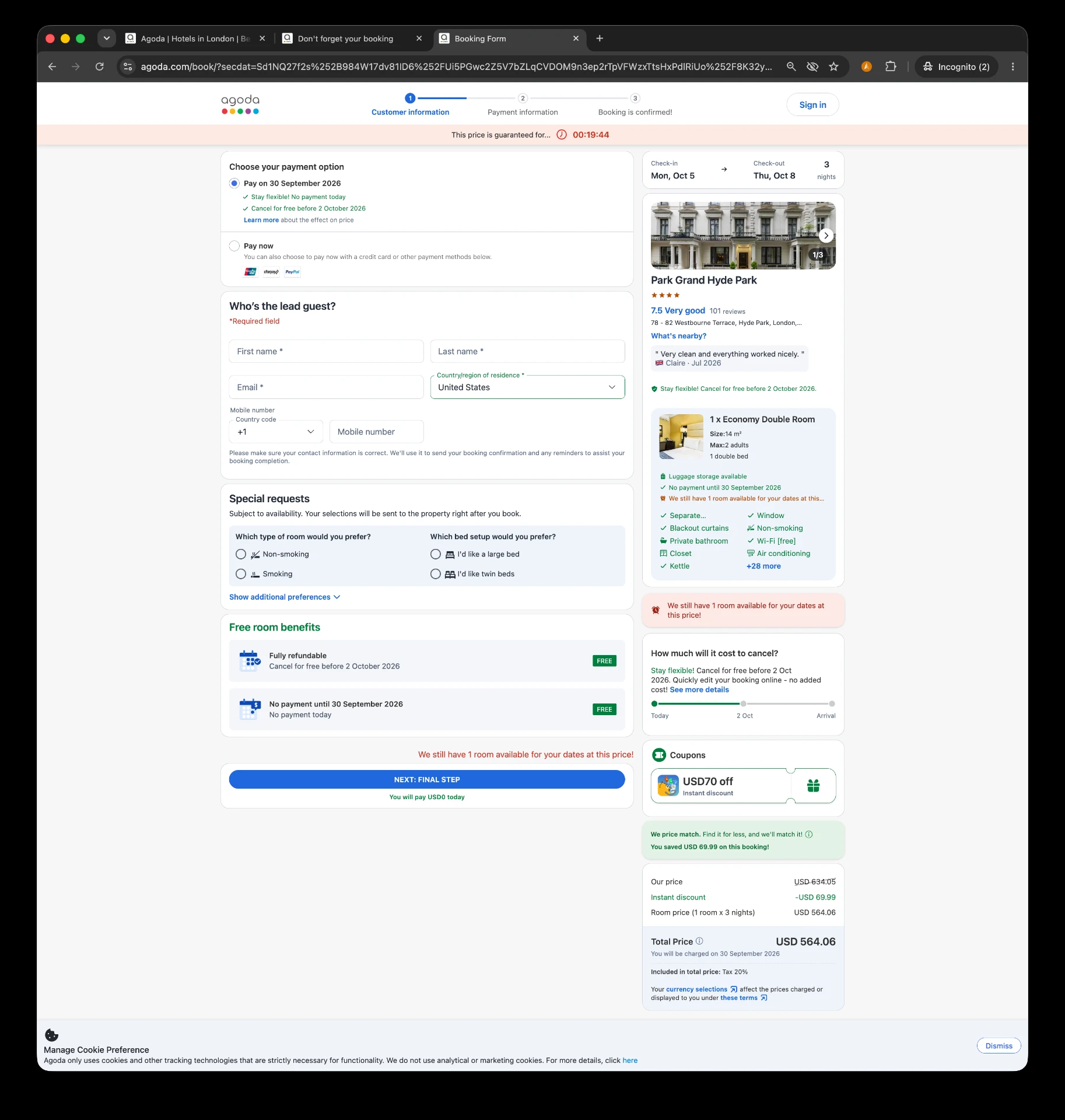This screenshot has height=1120, width=1065.
Task: Click the orange extension icon in toolbar
Action: coord(867,66)
